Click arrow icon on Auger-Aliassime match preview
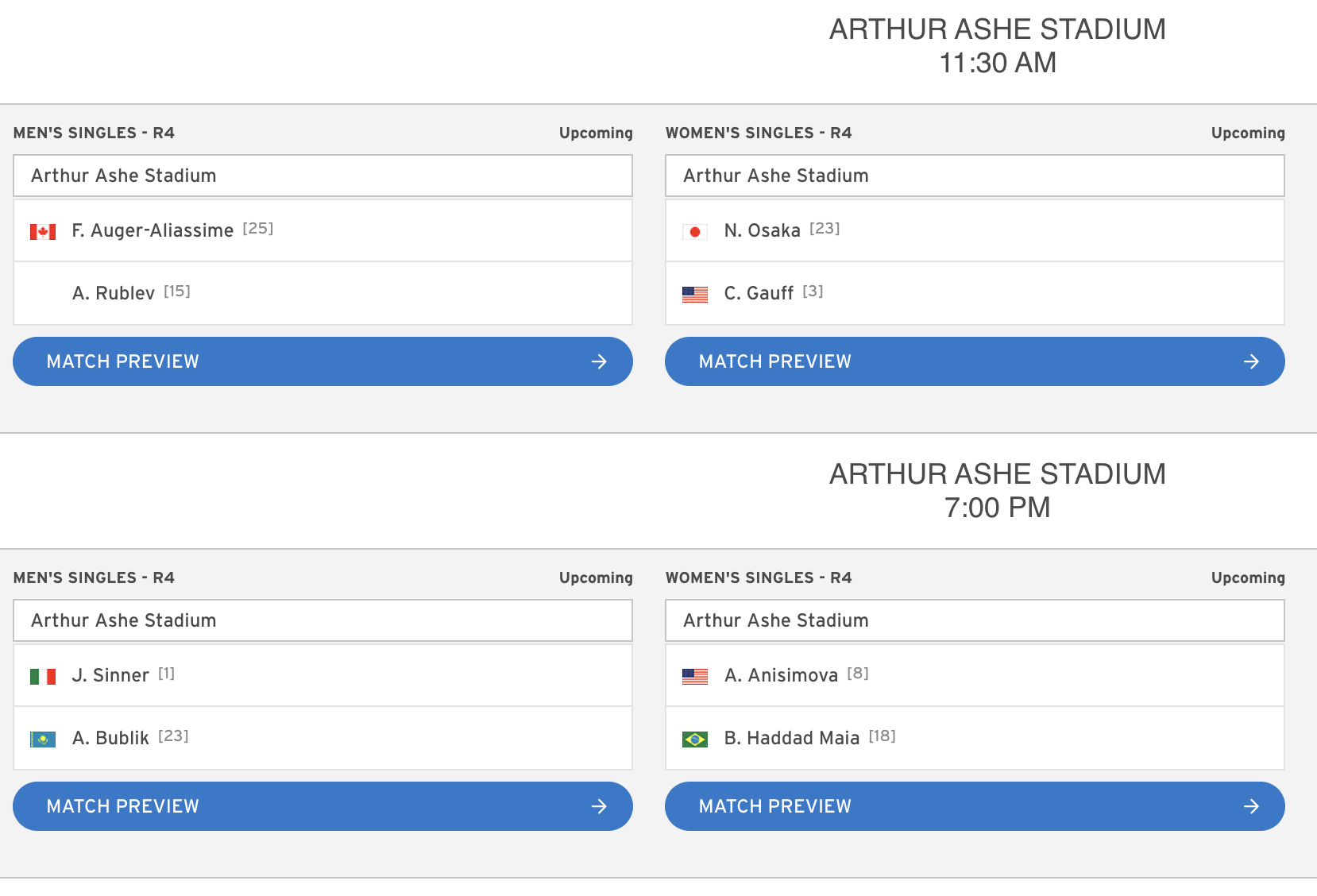Image resolution: width=1317 pixels, height=896 pixels. (x=599, y=361)
